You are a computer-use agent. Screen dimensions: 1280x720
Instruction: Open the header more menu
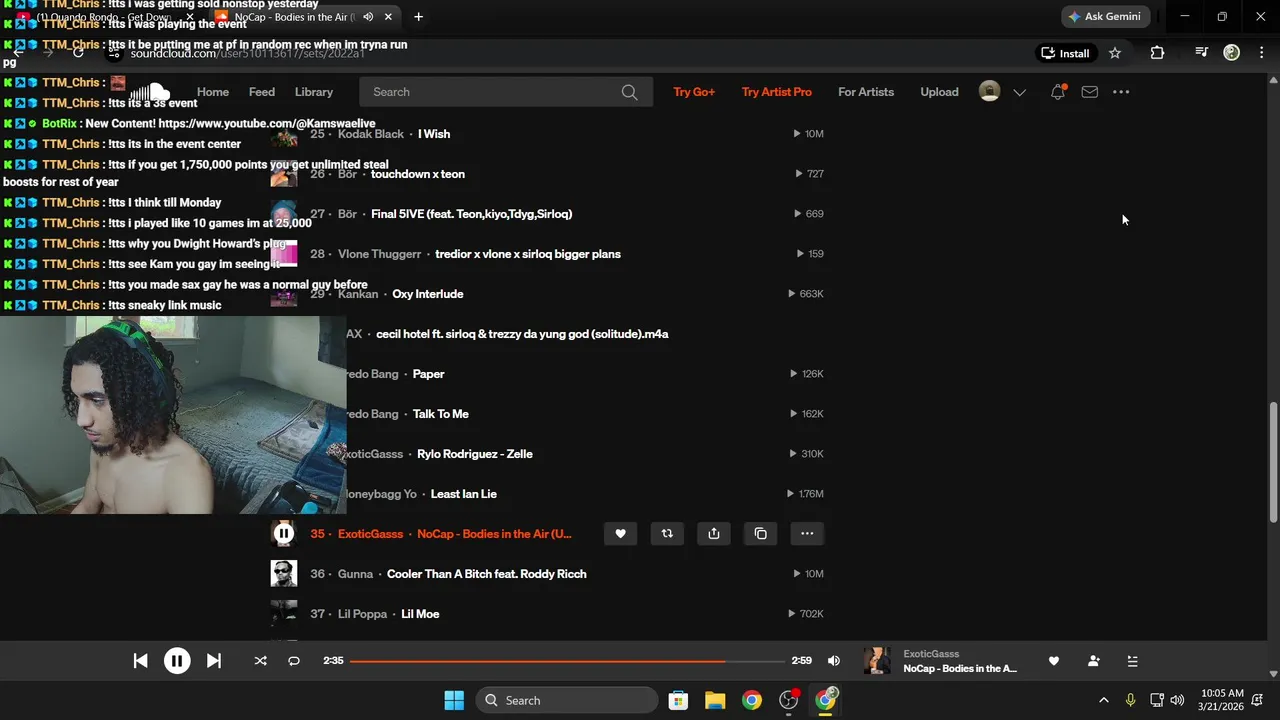[1121, 92]
